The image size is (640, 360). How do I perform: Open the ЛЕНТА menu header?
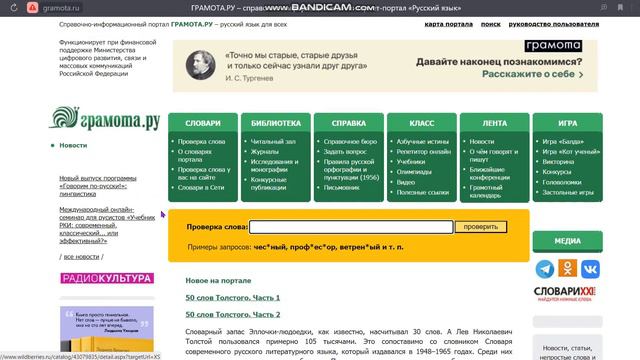click(x=495, y=123)
